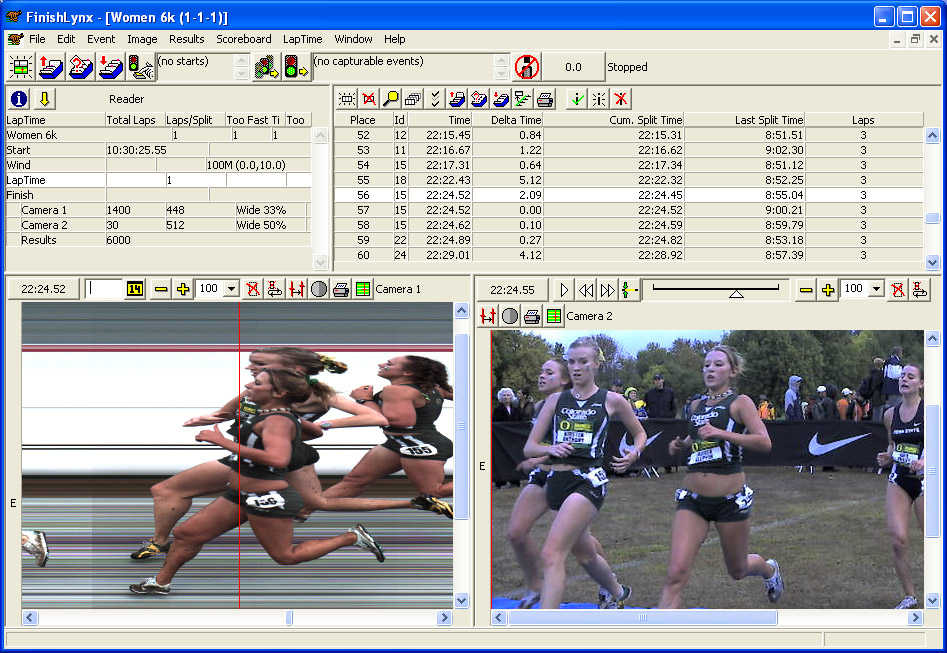947x653 pixels.
Task: Open the Scoreboard menu
Action: 244,39
